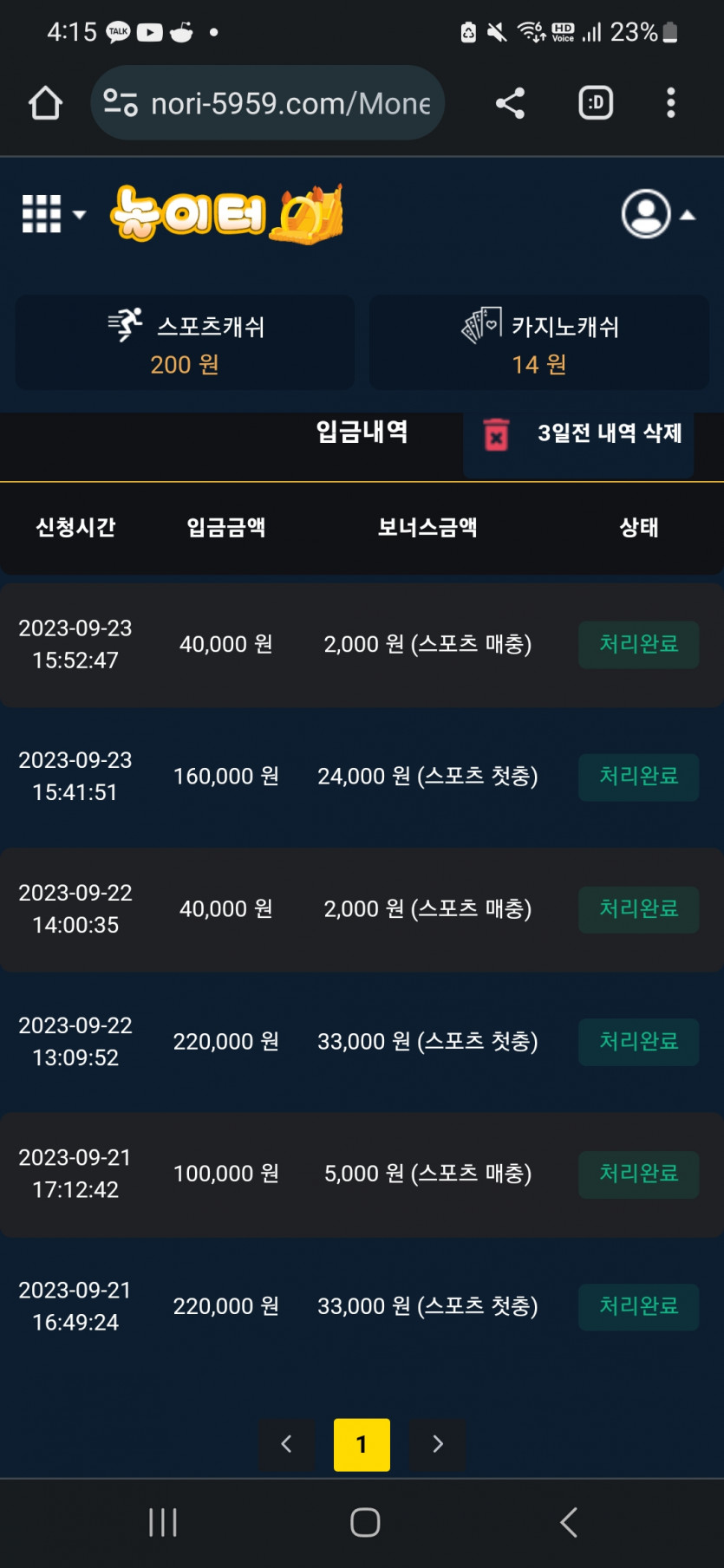Go to the previous page arrow
Image resolution: width=724 pixels, height=1568 pixels.
(x=287, y=1444)
